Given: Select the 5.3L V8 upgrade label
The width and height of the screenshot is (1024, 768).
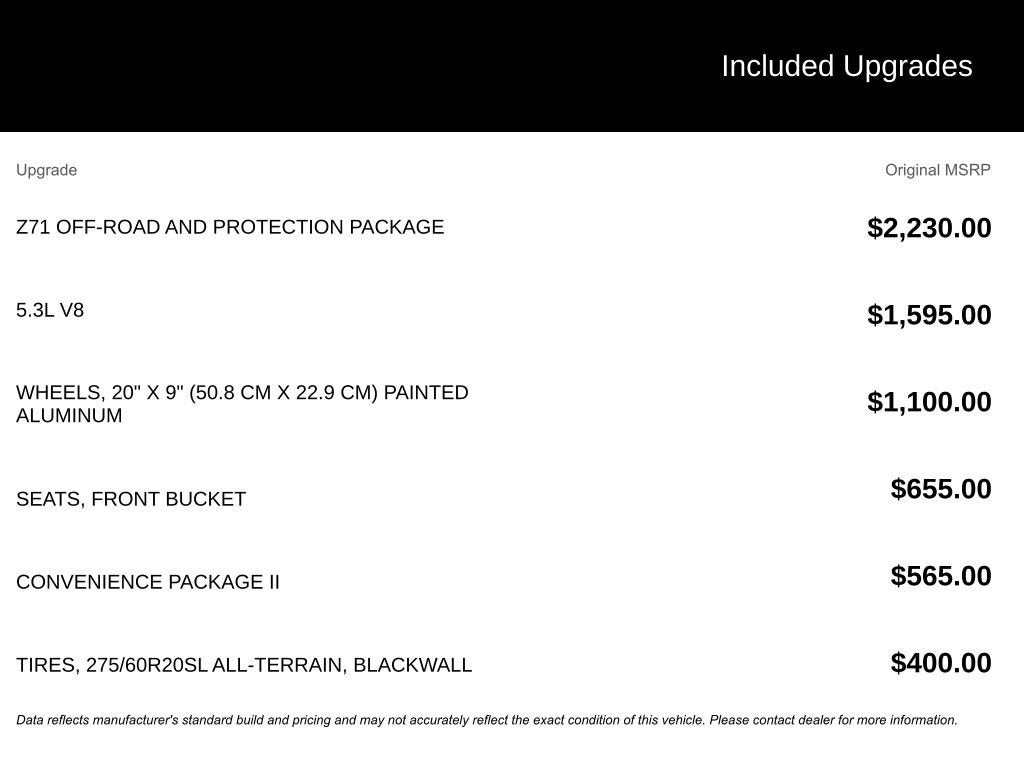Looking at the screenshot, I should [x=50, y=310].
